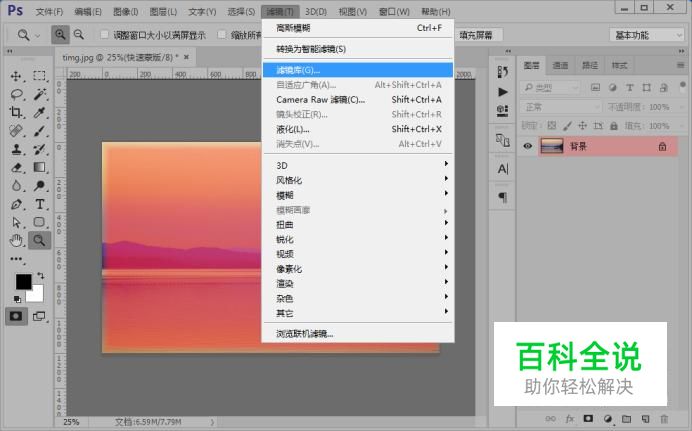Click the white background color swatch
This screenshot has height=431, width=692.
37,294
